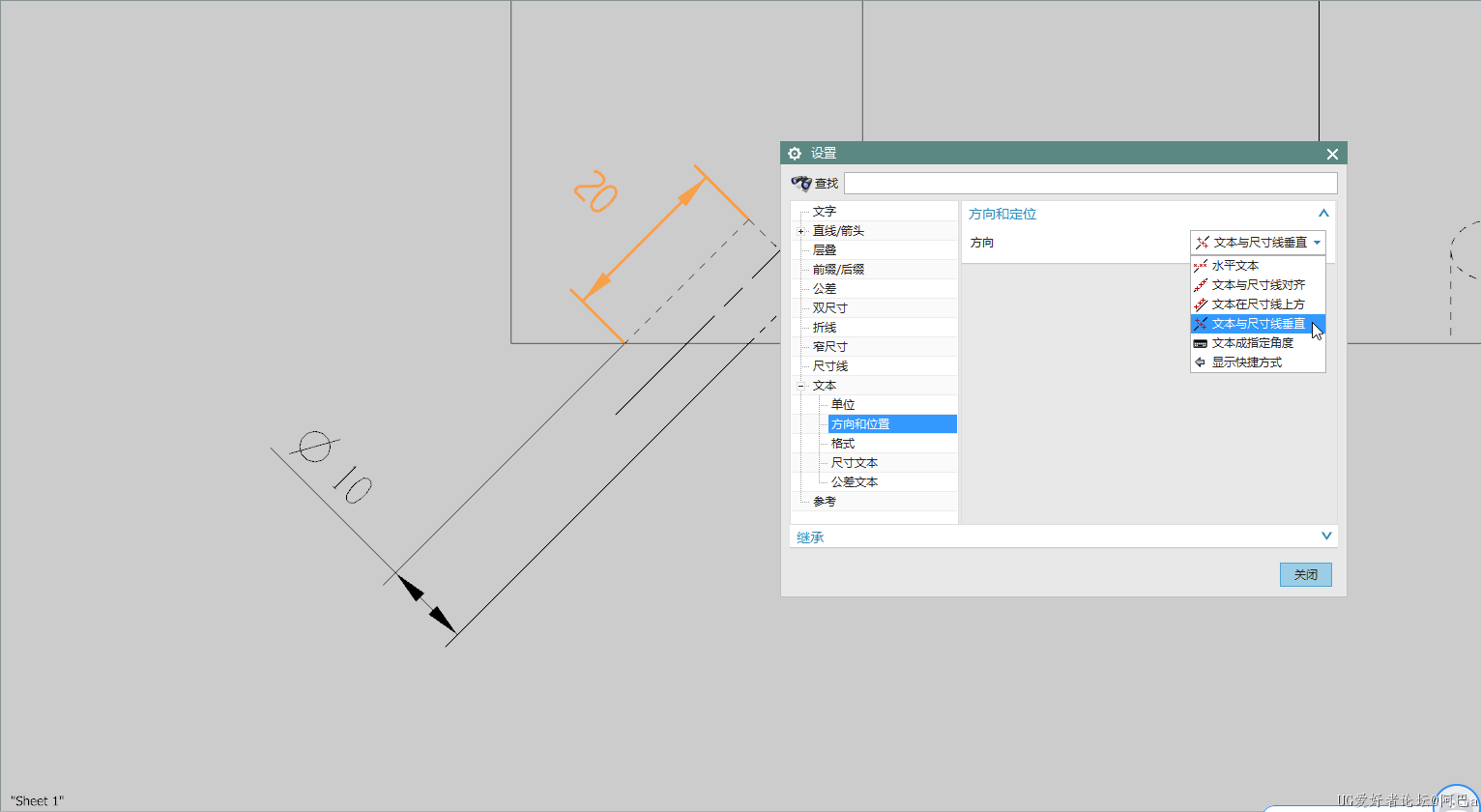This screenshot has width=1481, height=812.
Task: Click the binoculars 查找 icon
Action: coord(800,183)
